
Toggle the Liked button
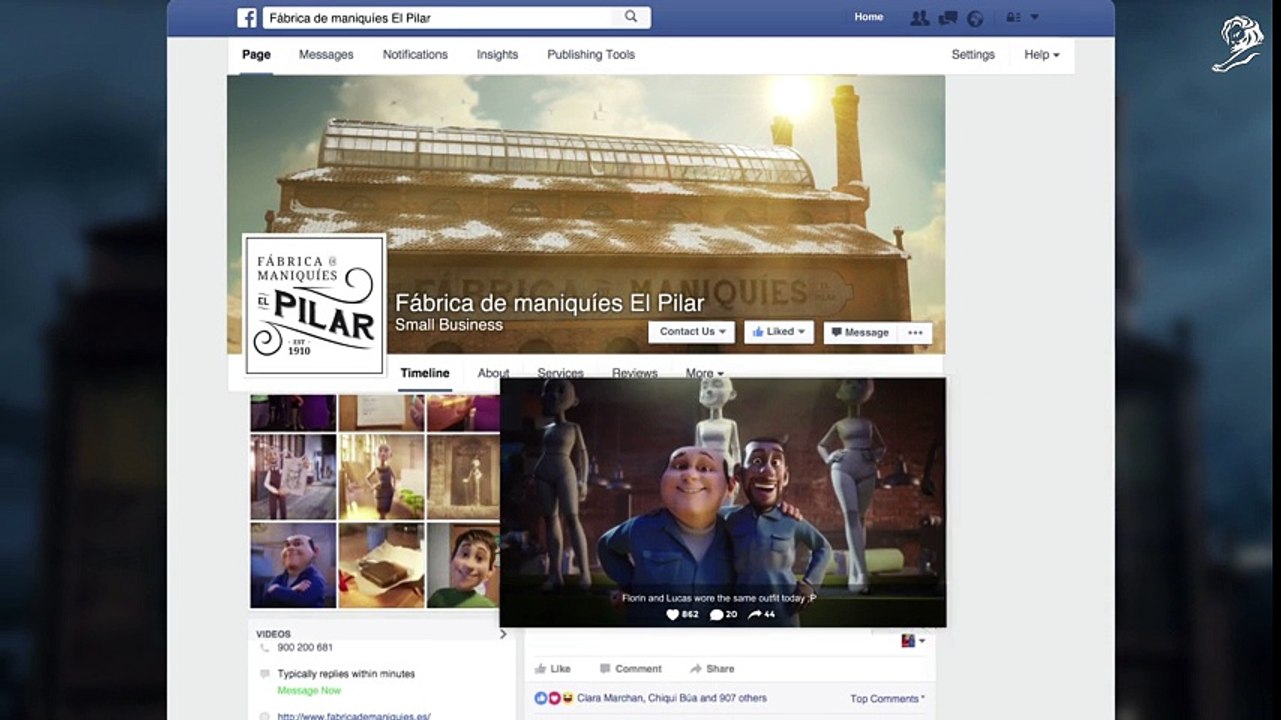779,332
